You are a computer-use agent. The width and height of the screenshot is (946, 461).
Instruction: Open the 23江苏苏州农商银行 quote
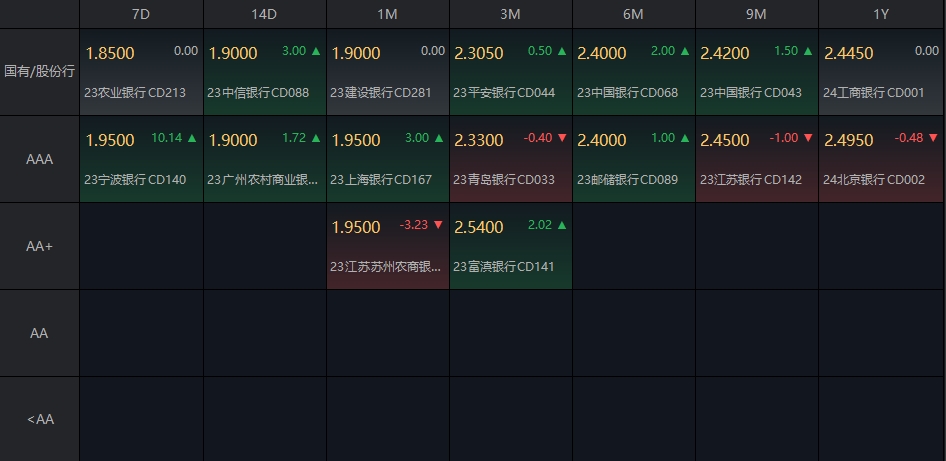coord(387,246)
